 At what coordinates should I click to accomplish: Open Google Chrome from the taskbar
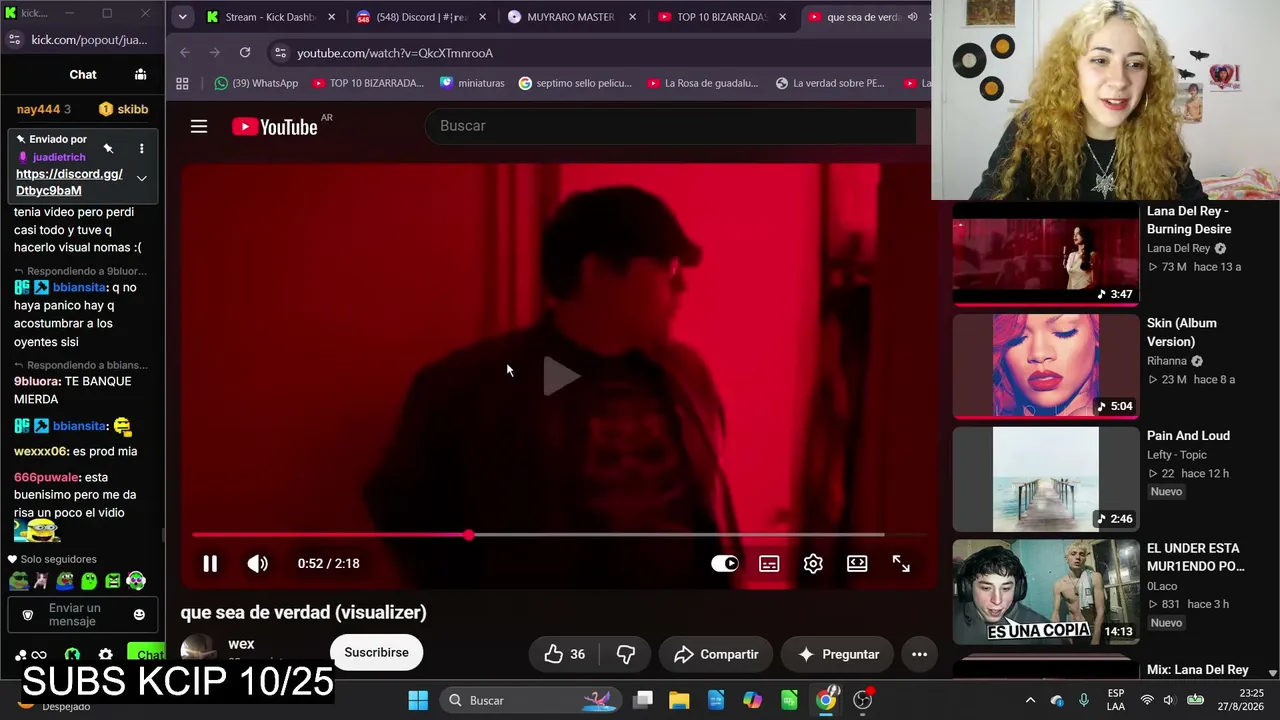point(826,700)
